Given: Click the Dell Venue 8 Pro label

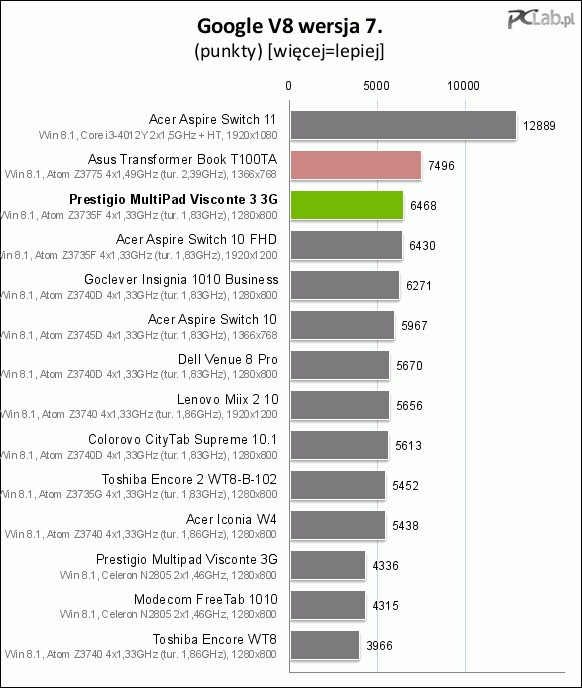Looking at the screenshot, I should [227, 359].
